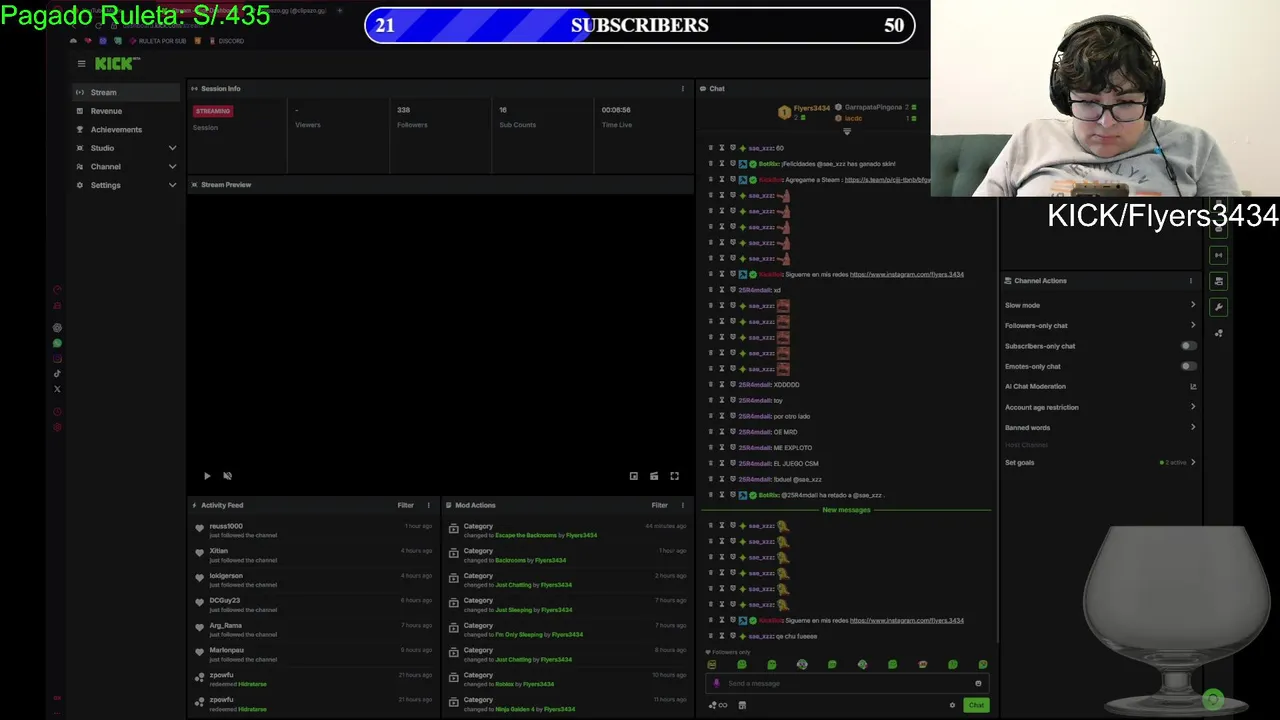Open the Channel Actions panel options menu

click(1191, 280)
